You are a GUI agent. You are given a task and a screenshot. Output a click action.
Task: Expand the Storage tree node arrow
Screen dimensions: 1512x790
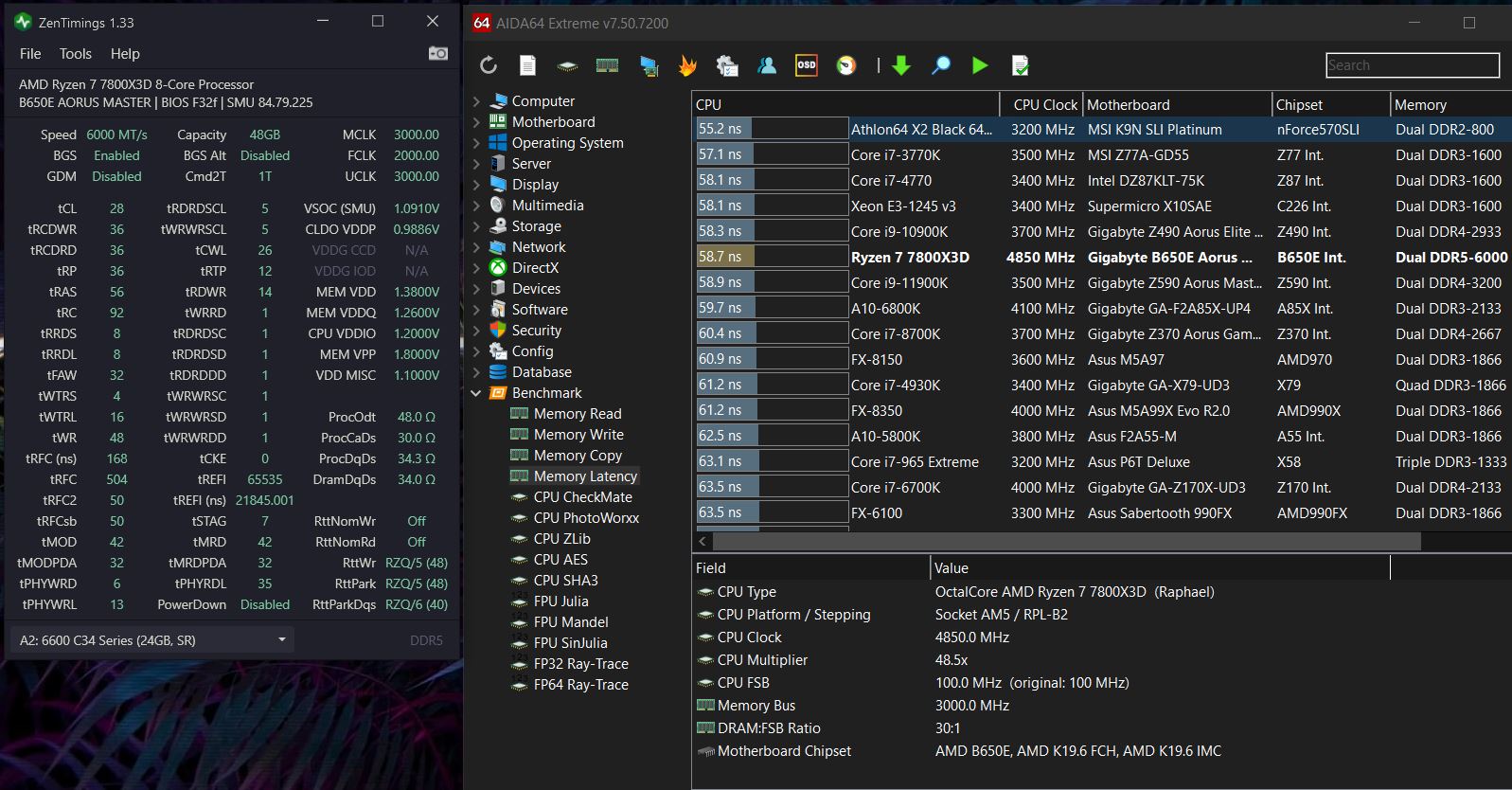(x=476, y=226)
